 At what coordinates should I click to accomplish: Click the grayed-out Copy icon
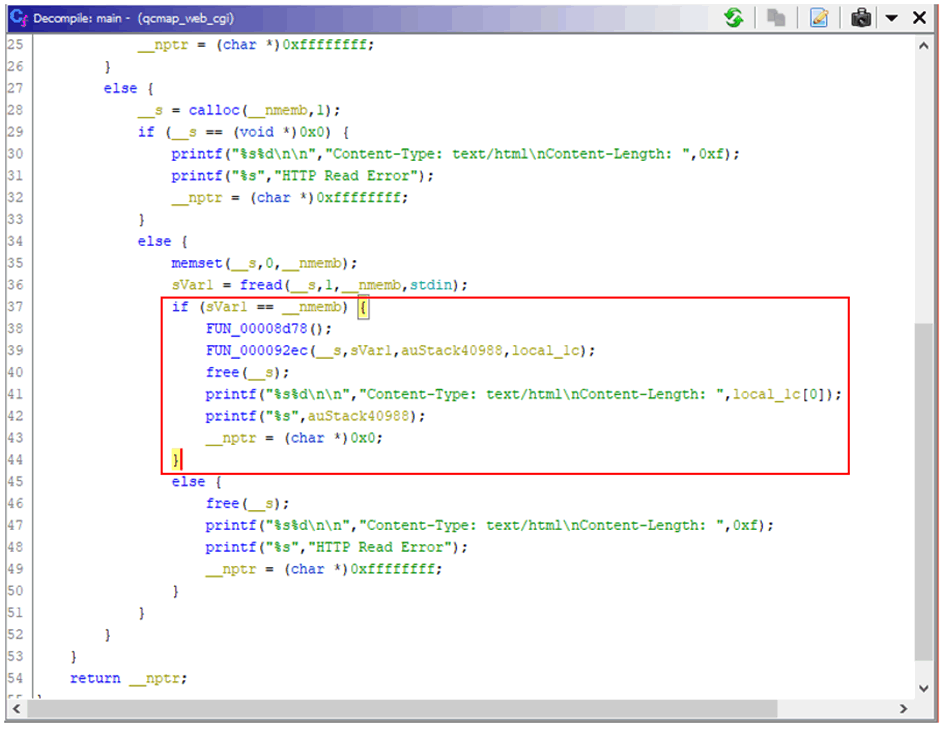point(775,18)
